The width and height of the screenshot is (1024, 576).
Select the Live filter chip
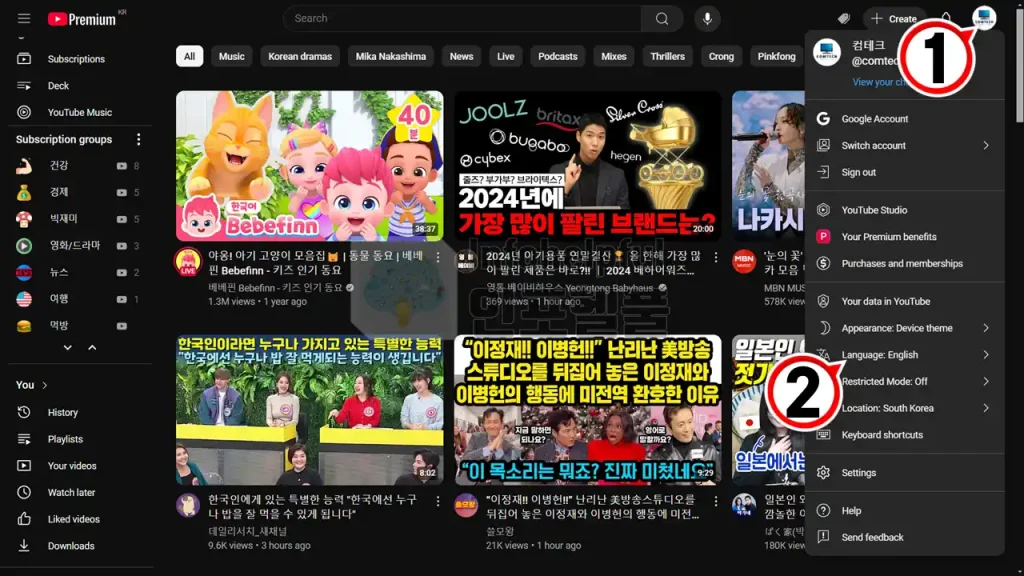[505, 56]
